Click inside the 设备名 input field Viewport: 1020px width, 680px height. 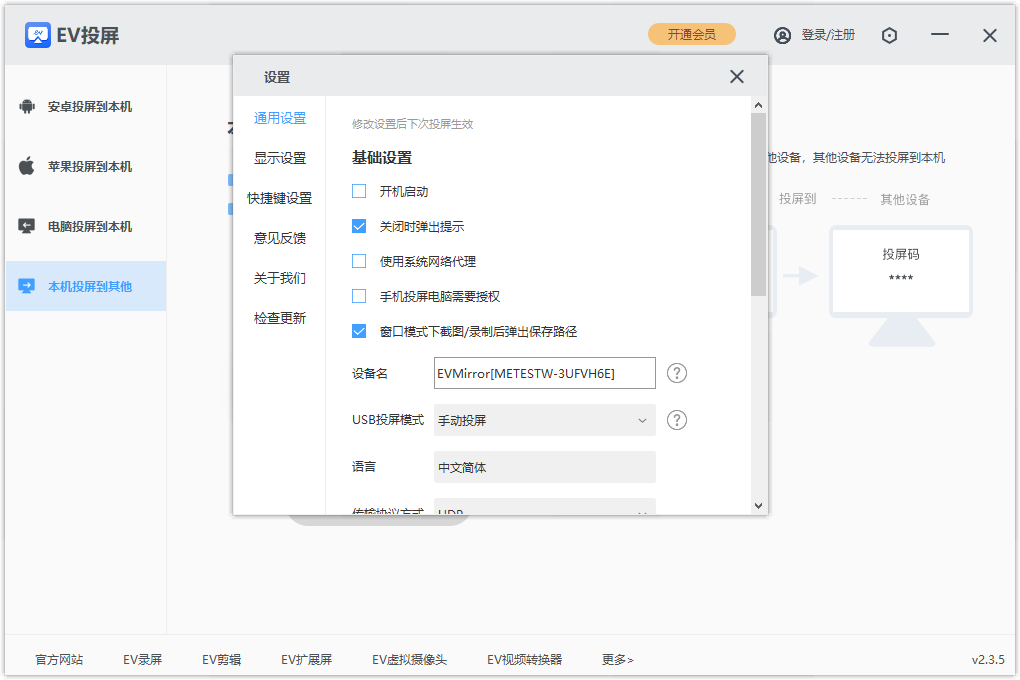click(544, 373)
